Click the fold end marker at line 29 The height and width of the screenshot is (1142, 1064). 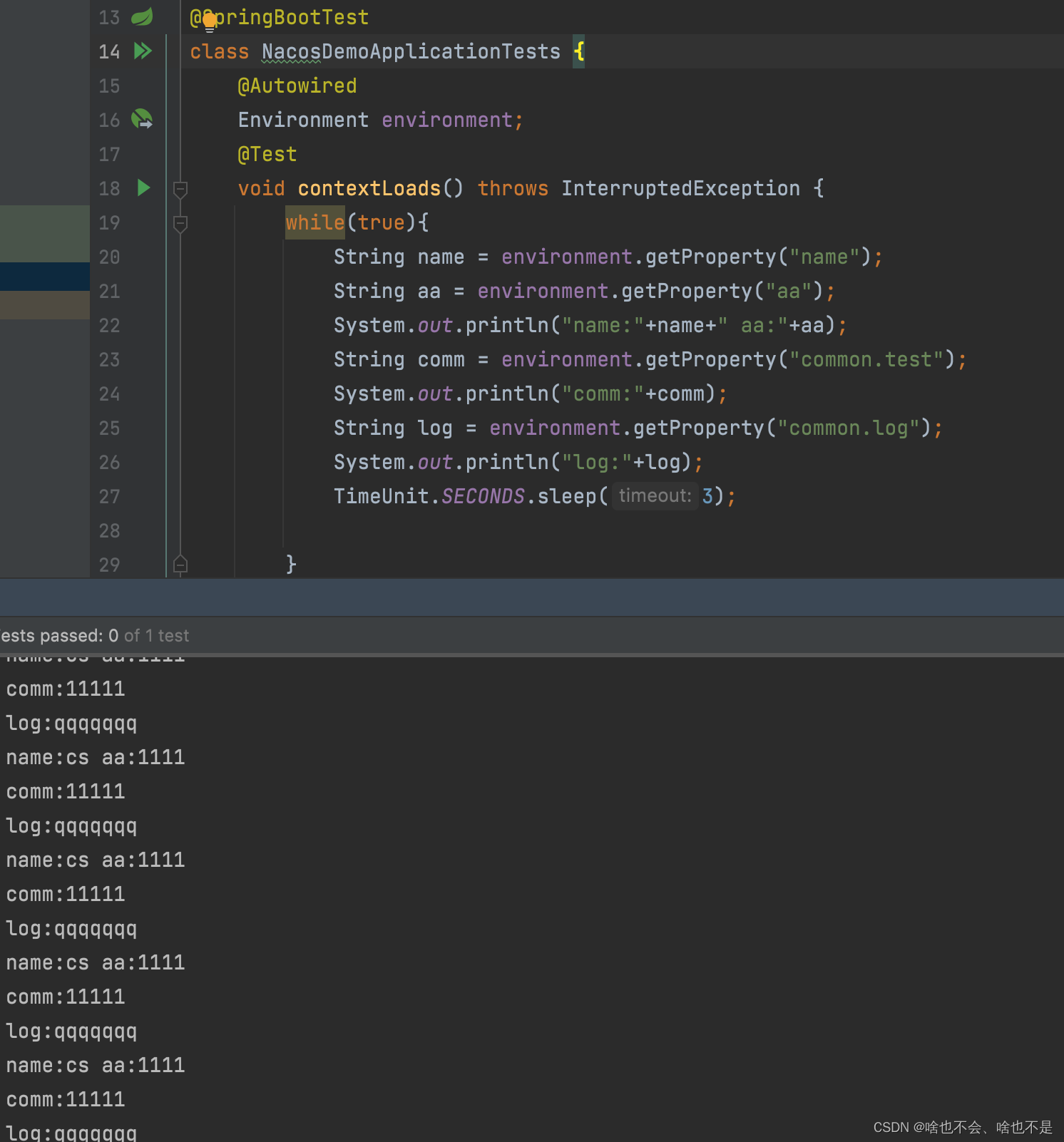(180, 564)
